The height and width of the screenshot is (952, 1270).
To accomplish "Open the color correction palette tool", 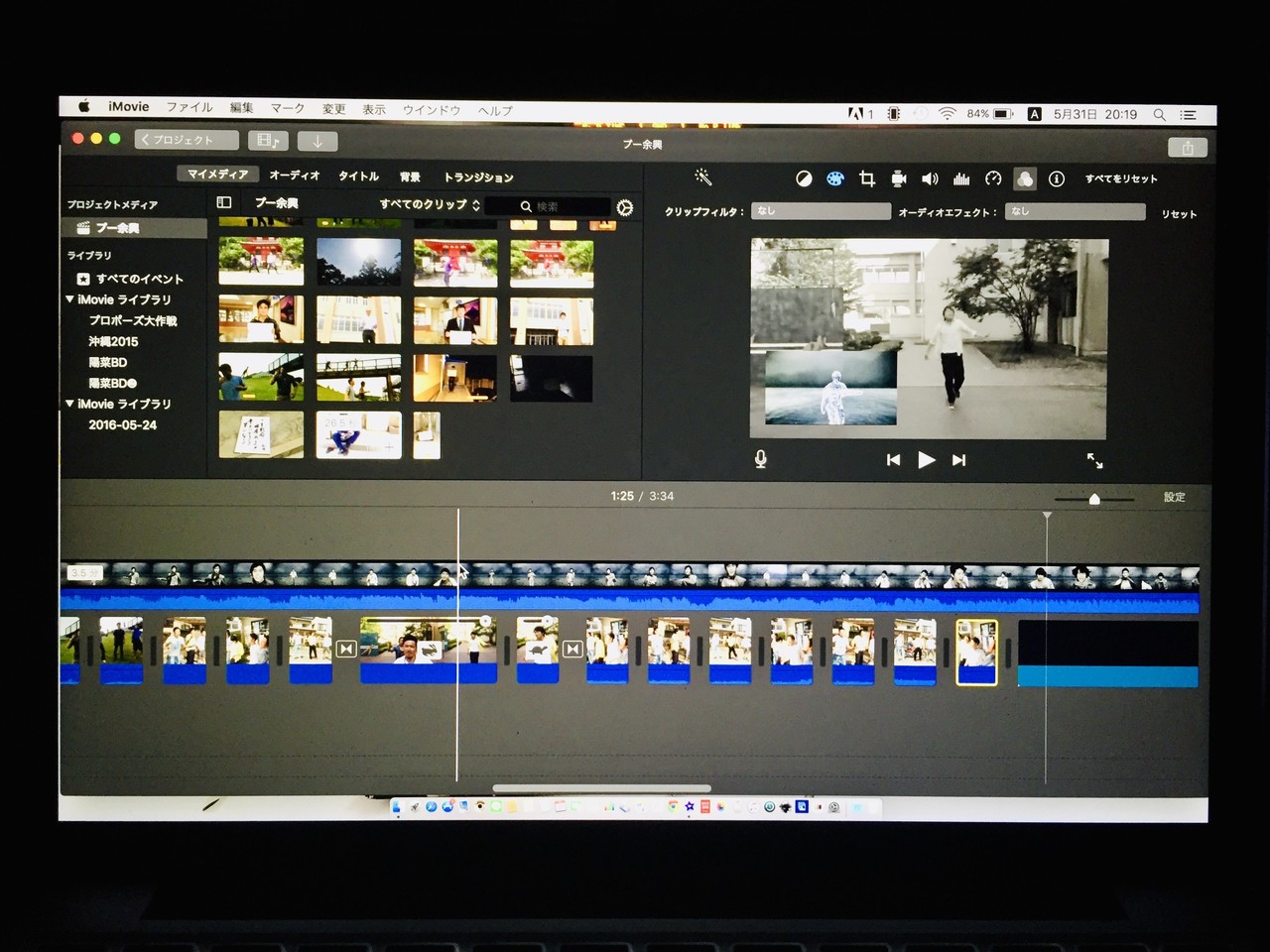I will point(835,178).
